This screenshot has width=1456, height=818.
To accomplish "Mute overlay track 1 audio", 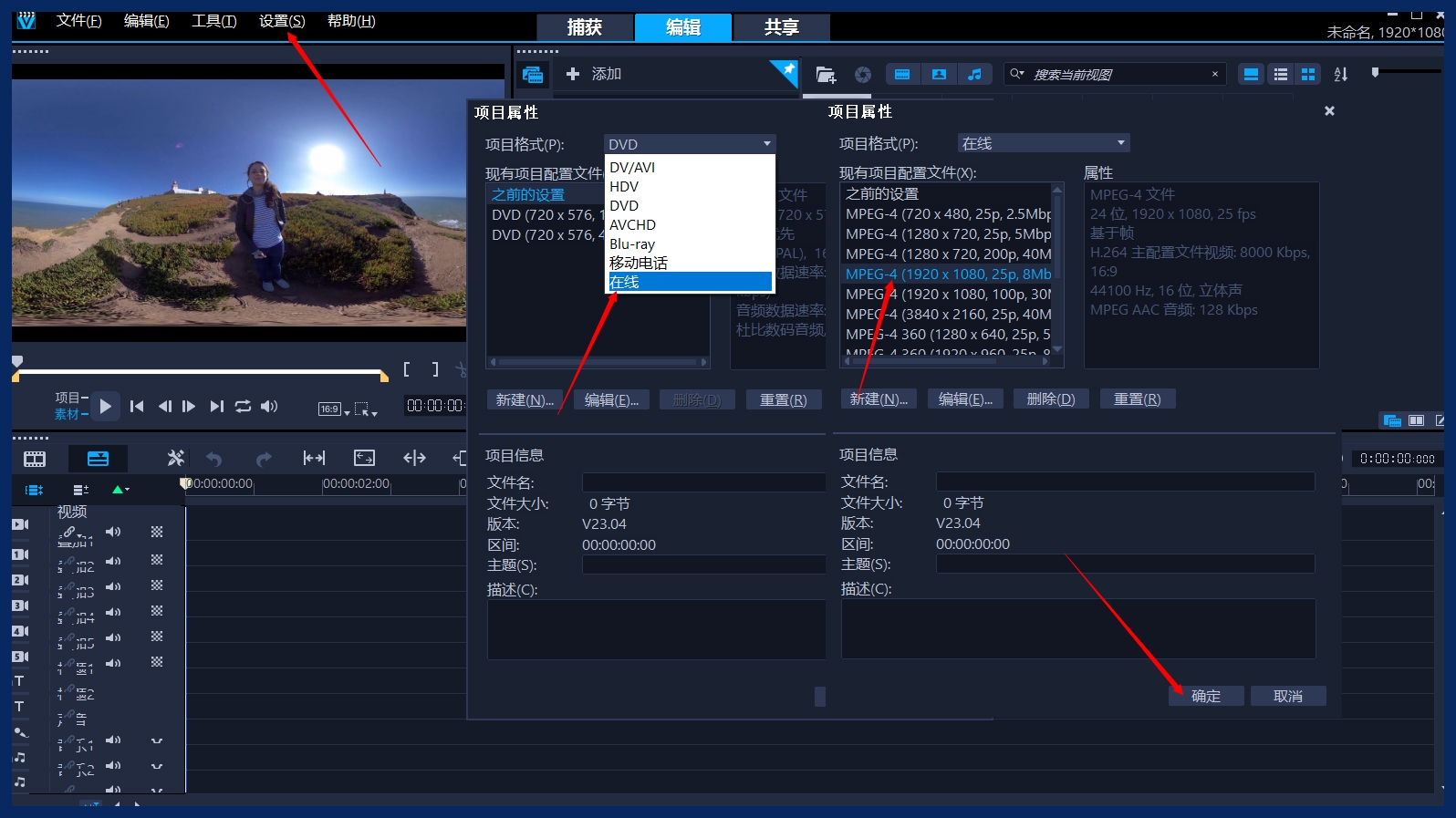I will [x=113, y=561].
